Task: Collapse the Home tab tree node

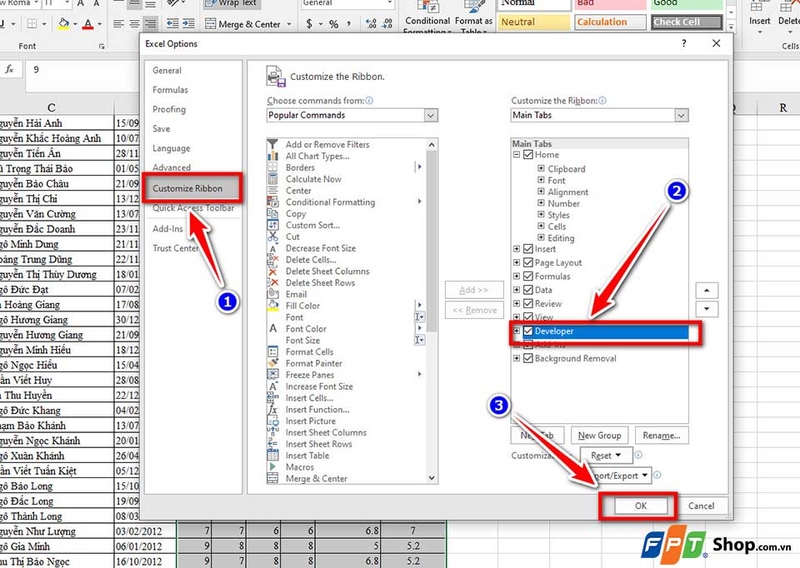Action: 516,155
